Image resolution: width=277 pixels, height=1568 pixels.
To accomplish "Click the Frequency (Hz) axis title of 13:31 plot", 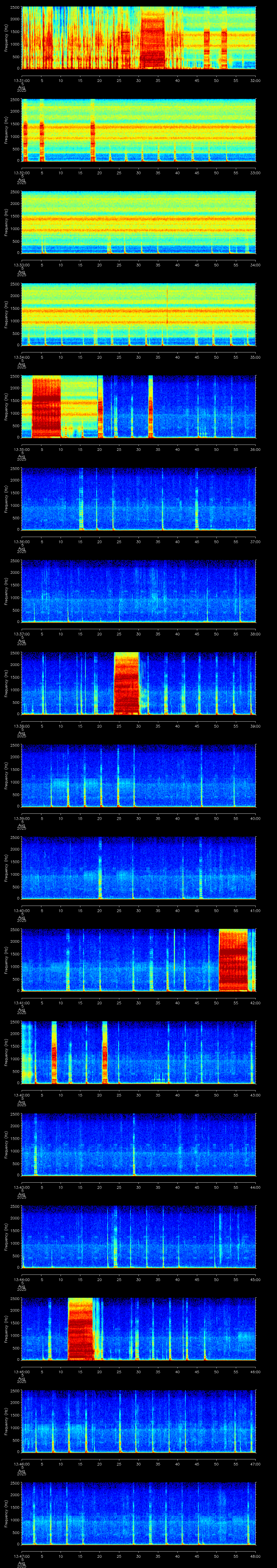I will click(x=6, y=38).
